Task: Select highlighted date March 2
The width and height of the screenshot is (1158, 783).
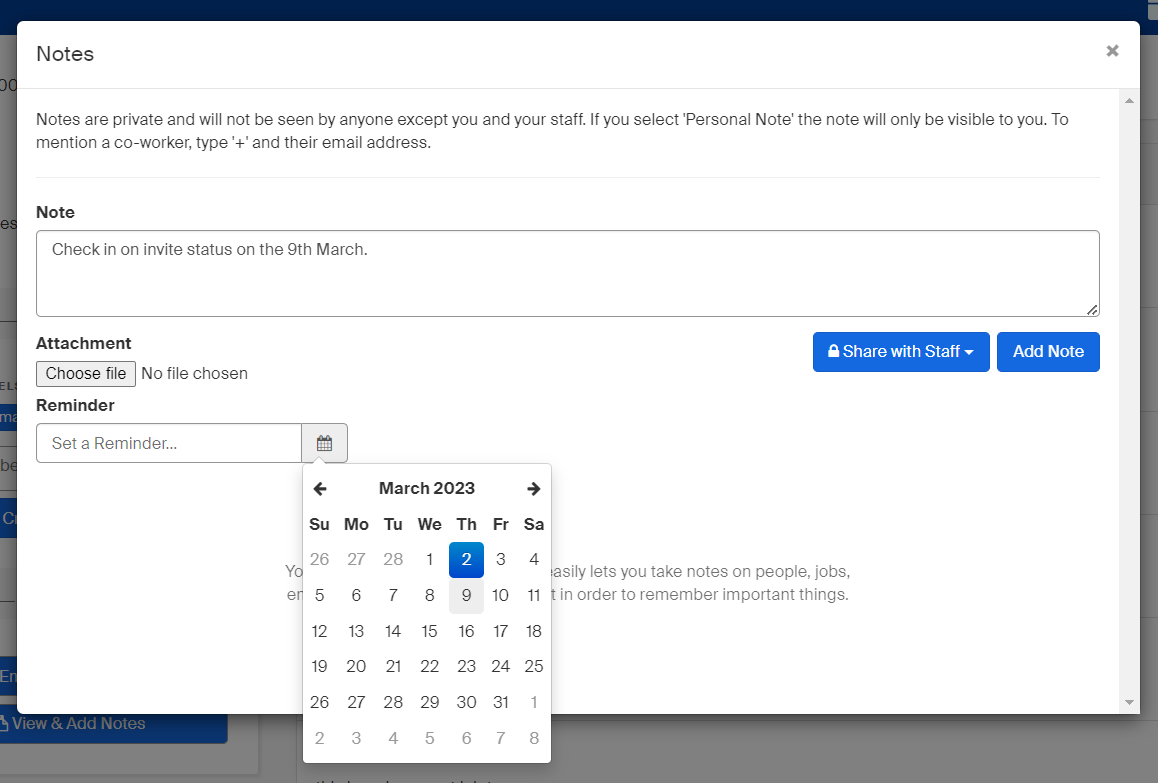Action: (466, 560)
